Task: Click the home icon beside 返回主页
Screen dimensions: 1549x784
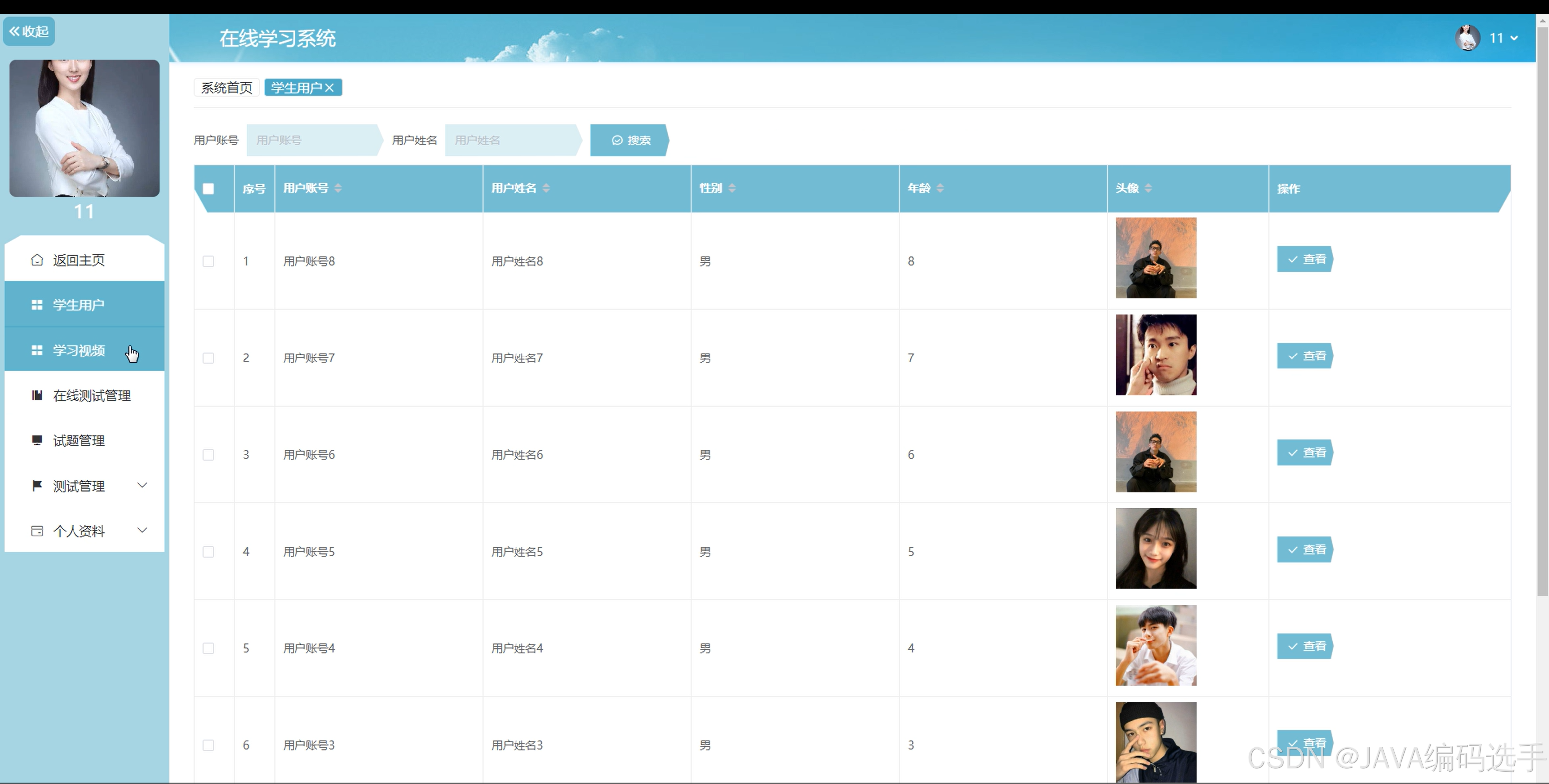Action: click(x=37, y=260)
